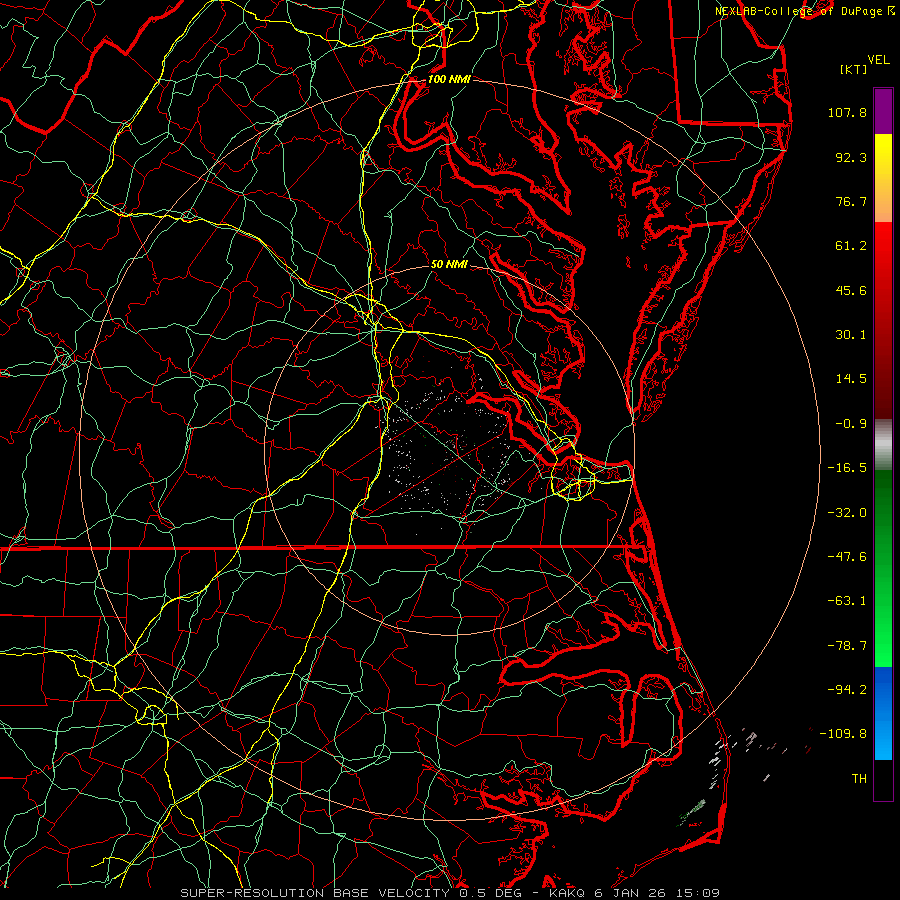Click the 14.5 legend value

pos(851,379)
